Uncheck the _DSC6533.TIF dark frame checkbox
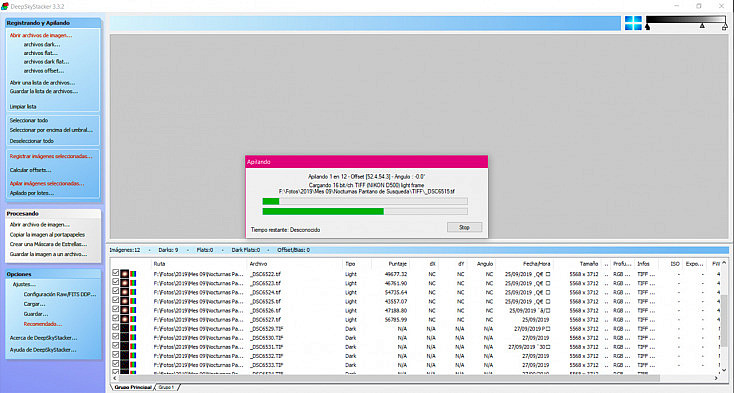 [x=116, y=364]
